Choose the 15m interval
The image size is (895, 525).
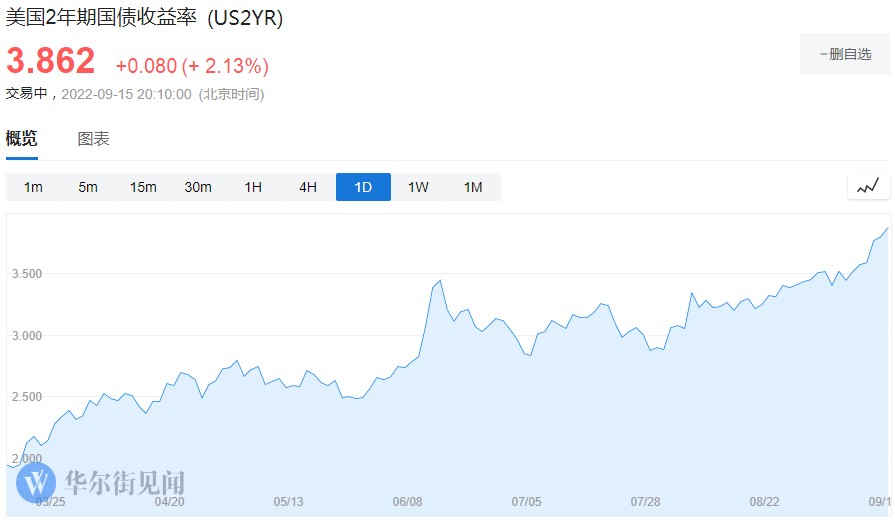pyautogui.click(x=143, y=187)
